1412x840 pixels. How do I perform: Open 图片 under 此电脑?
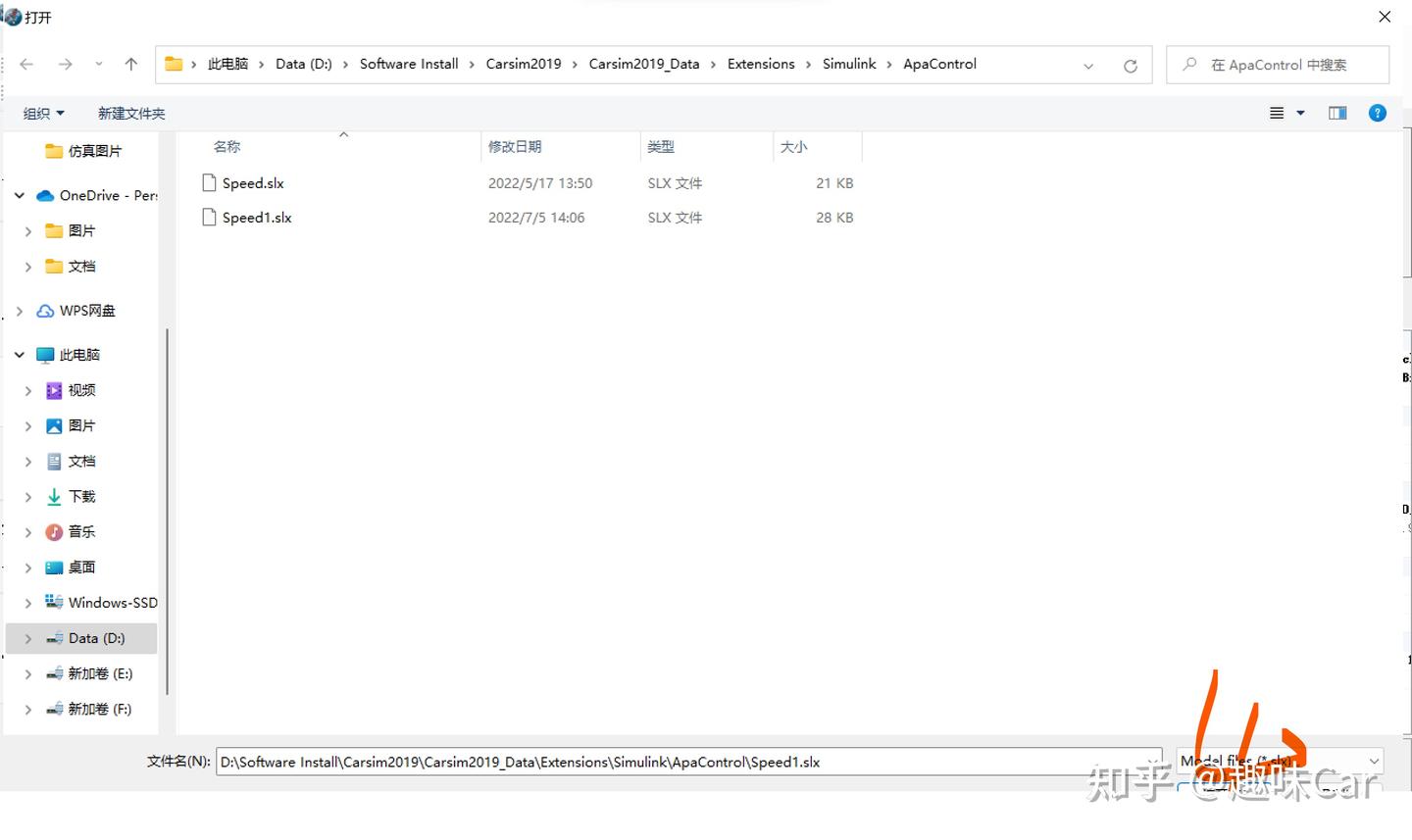[x=71, y=425]
